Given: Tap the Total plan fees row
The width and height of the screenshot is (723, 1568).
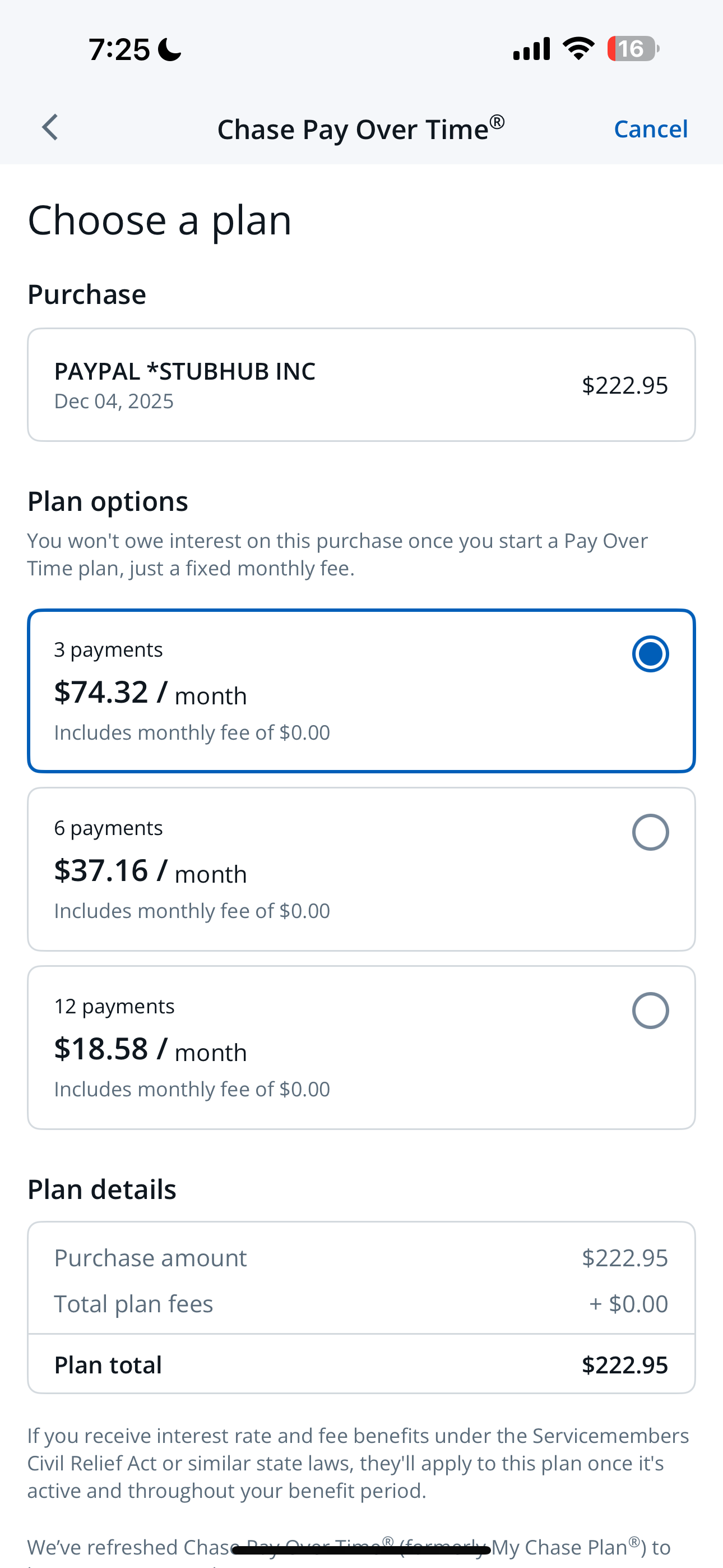Looking at the screenshot, I should click(361, 1304).
